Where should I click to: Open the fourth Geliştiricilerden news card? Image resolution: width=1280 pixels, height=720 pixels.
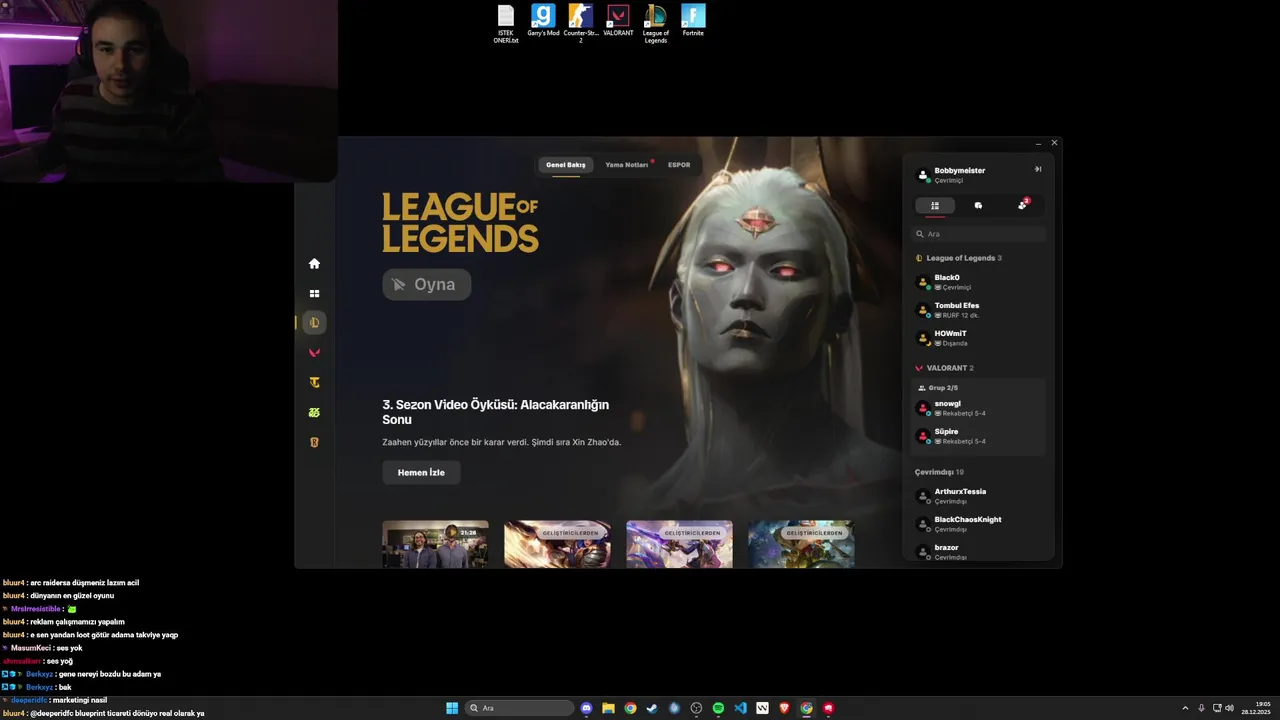[801, 544]
